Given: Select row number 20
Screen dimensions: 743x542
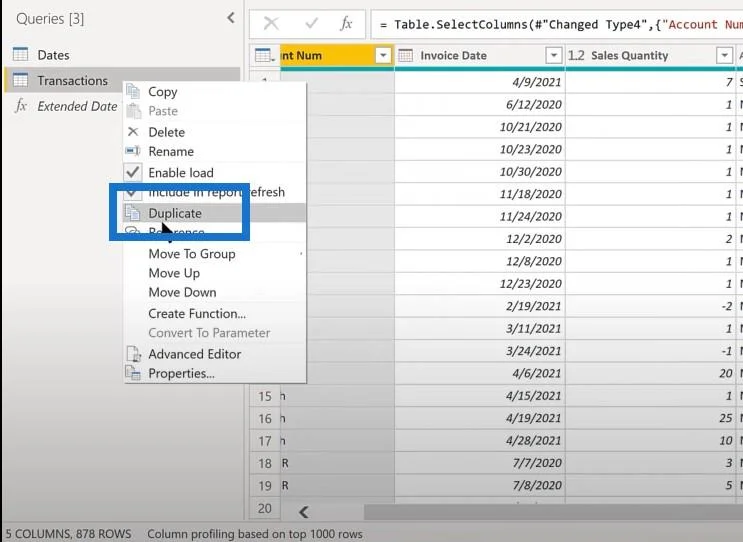Looking at the screenshot, I should click(x=265, y=508).
